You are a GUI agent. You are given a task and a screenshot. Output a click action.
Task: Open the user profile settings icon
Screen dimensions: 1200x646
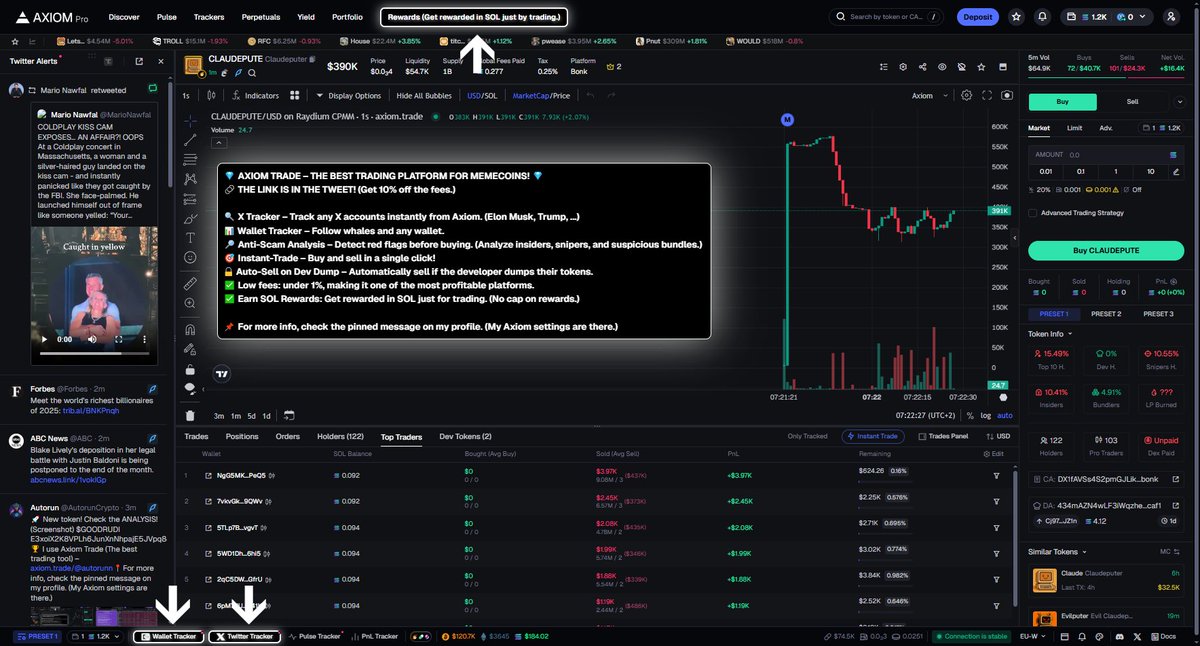1171,17
